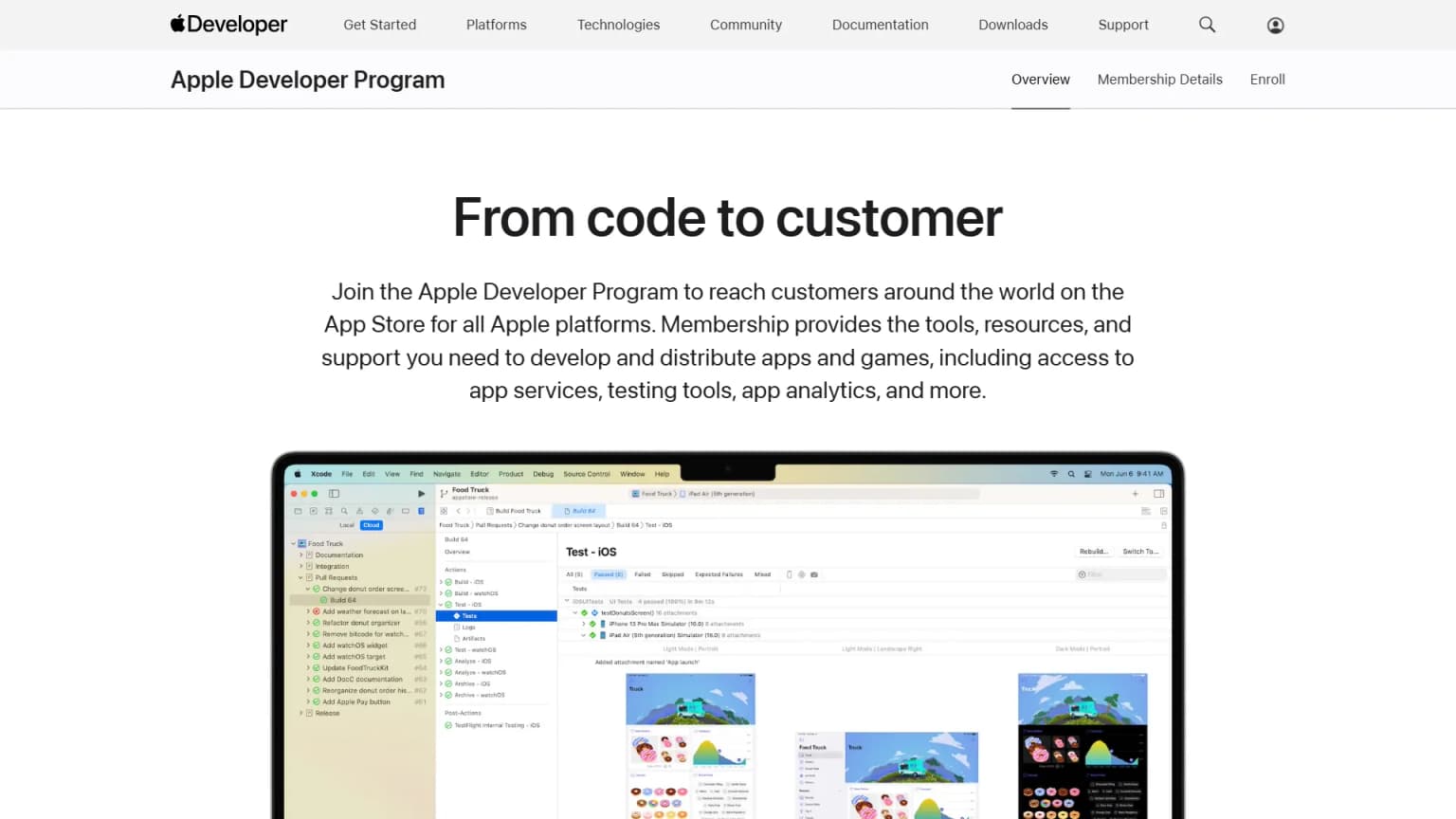Select the Cloud segment in Xcode navigator
The image size is (1456, 819).
372,525
